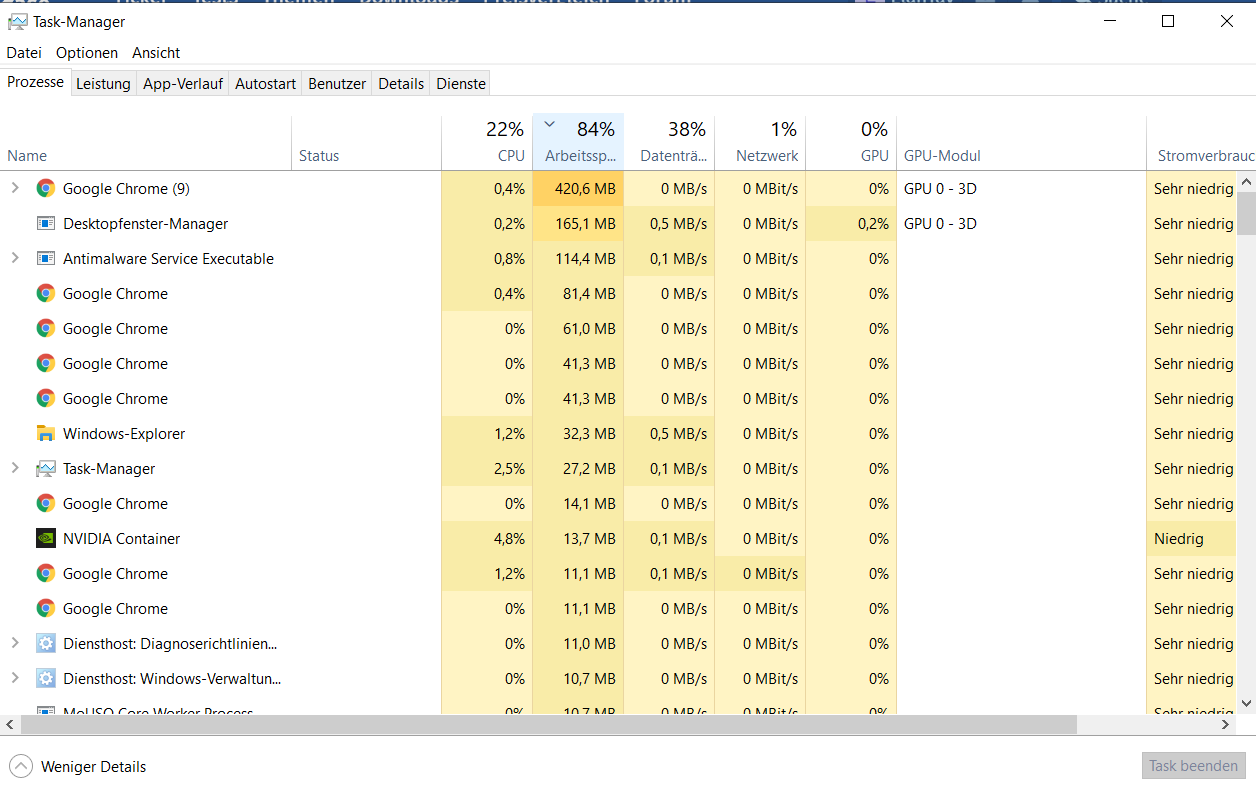
Task: Click the Weniger Details arrow icon
Action: click(20, 767)
